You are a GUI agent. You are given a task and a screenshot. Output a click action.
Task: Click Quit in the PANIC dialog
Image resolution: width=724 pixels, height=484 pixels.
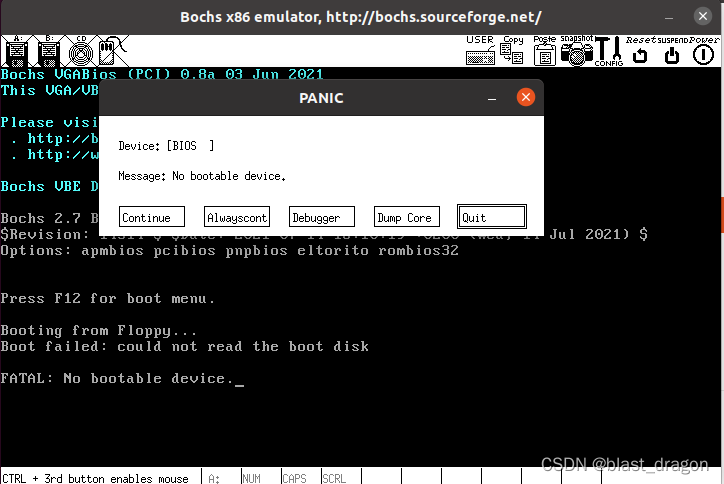coord(492,217)
